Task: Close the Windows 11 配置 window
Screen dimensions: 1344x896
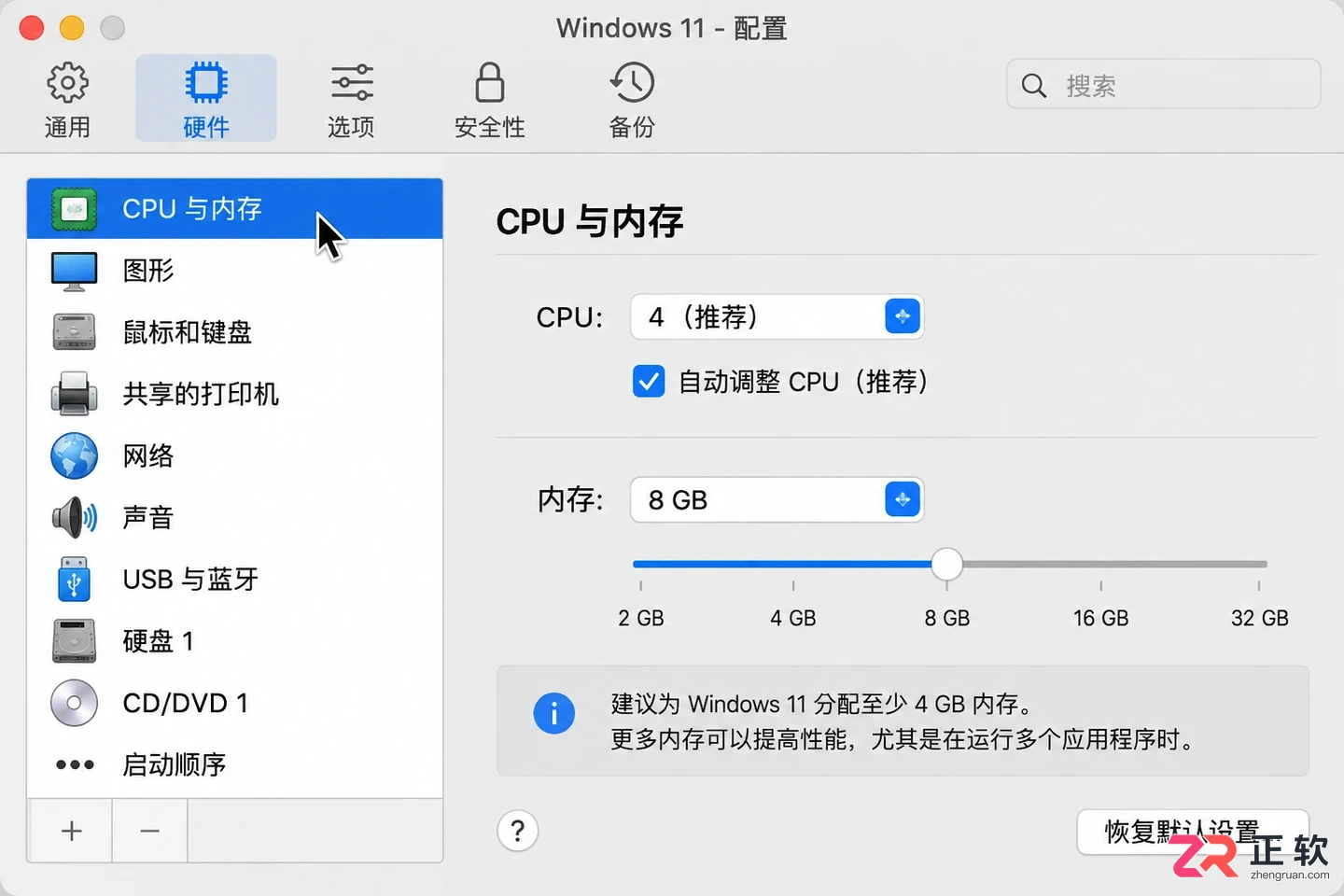Action: pyautogui.click(x=32, y=28)
